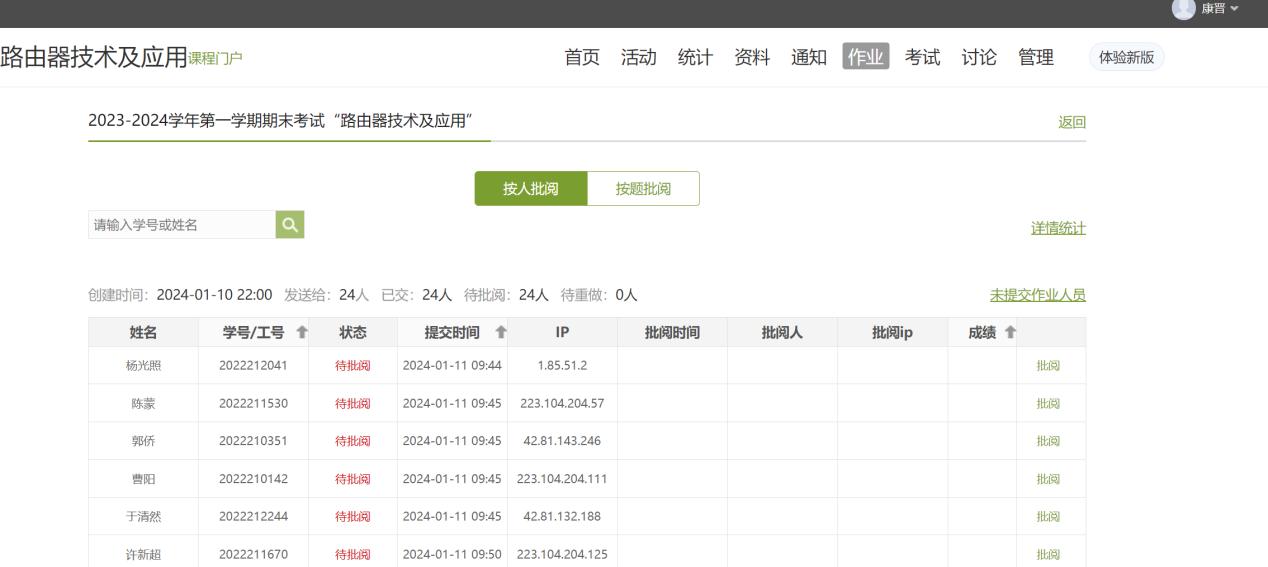Switch to 按题批阅 mode
This screenshot has width=1268, height=567.
coord(643,189)
